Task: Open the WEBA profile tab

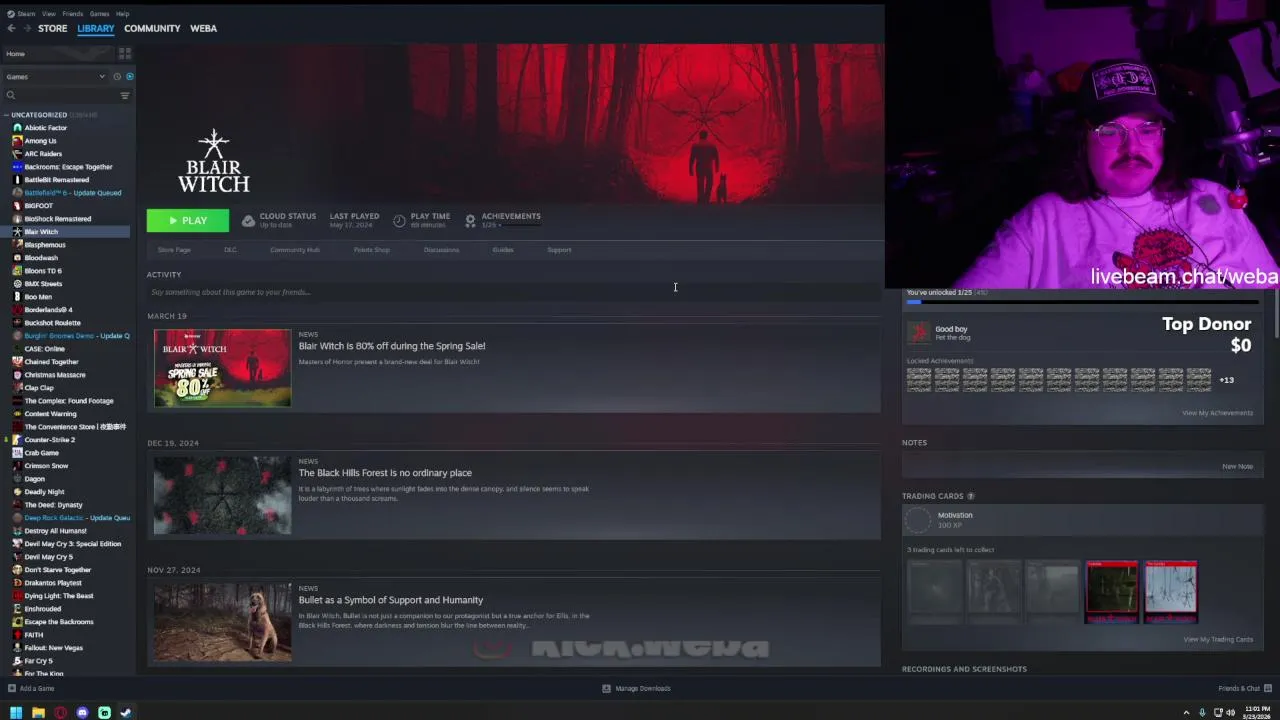Action: point(203,28)
